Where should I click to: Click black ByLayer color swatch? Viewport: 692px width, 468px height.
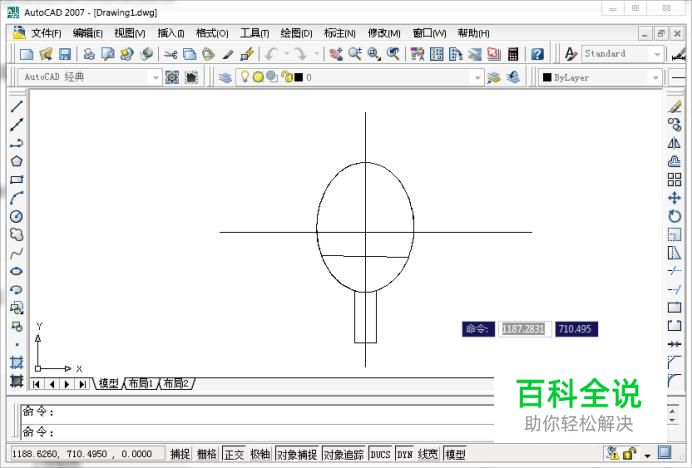coord(547,78)
